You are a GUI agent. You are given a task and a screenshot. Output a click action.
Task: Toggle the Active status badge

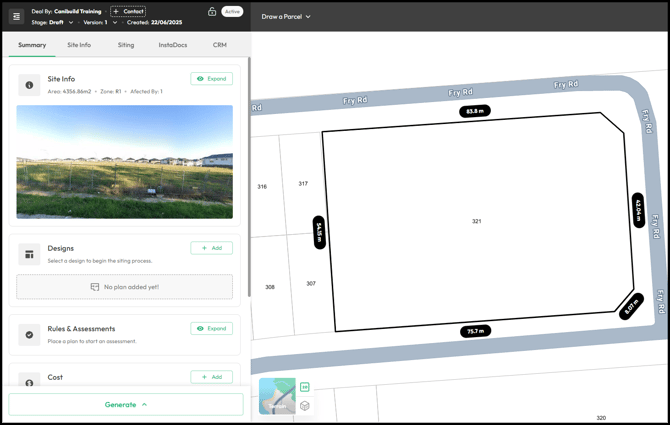pyautogui.click(x=232, y=12)
